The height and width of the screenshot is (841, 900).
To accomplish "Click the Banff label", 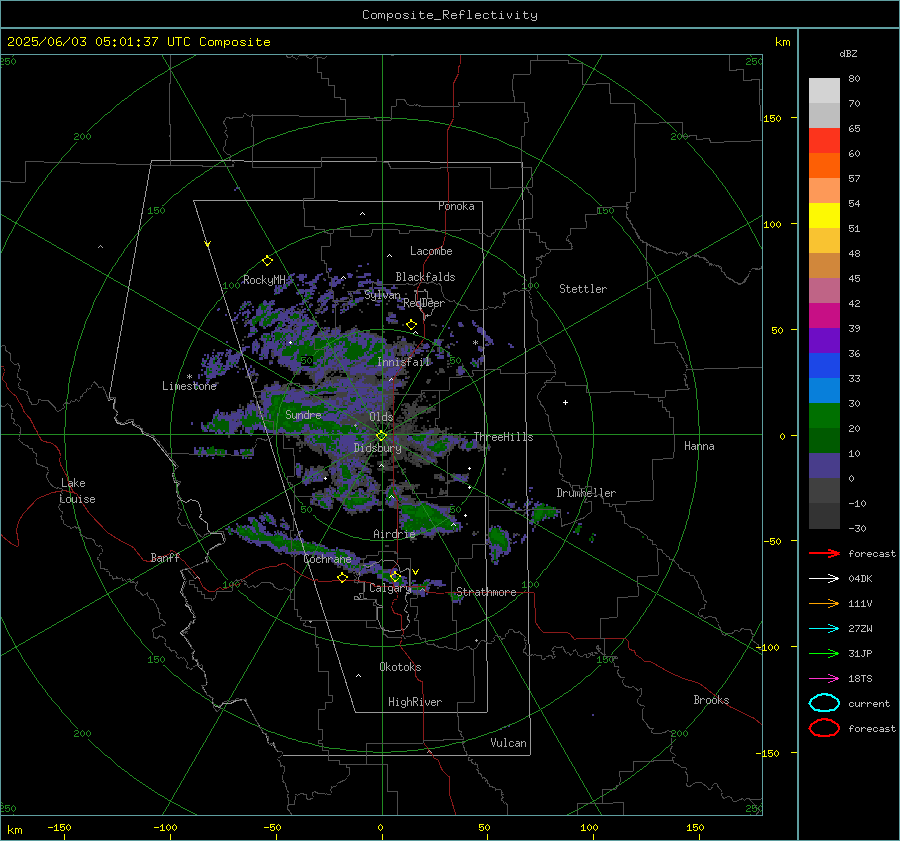I will click(165, 558).
